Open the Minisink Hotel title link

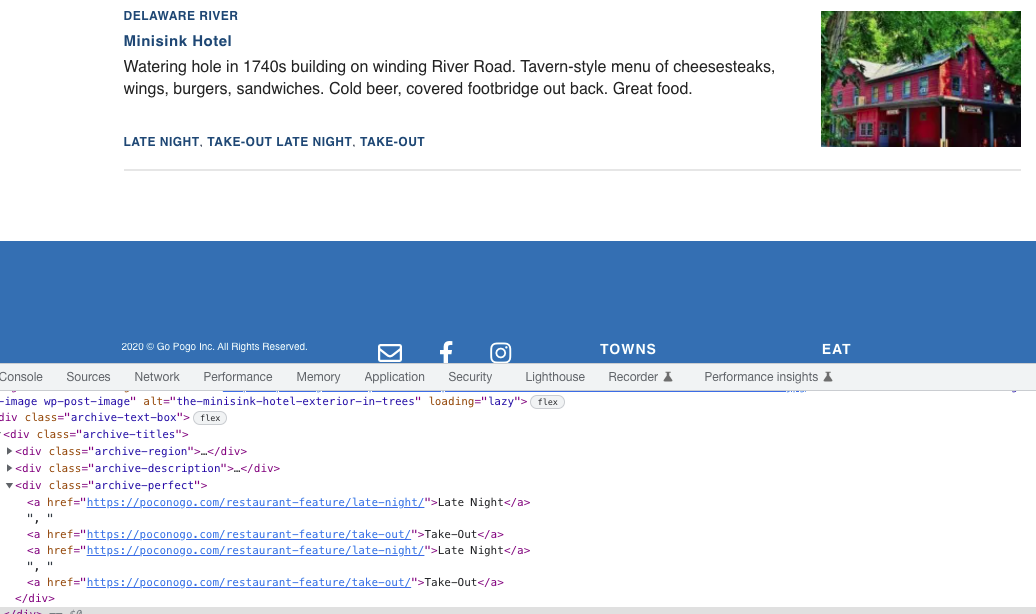tap(178, 41)
